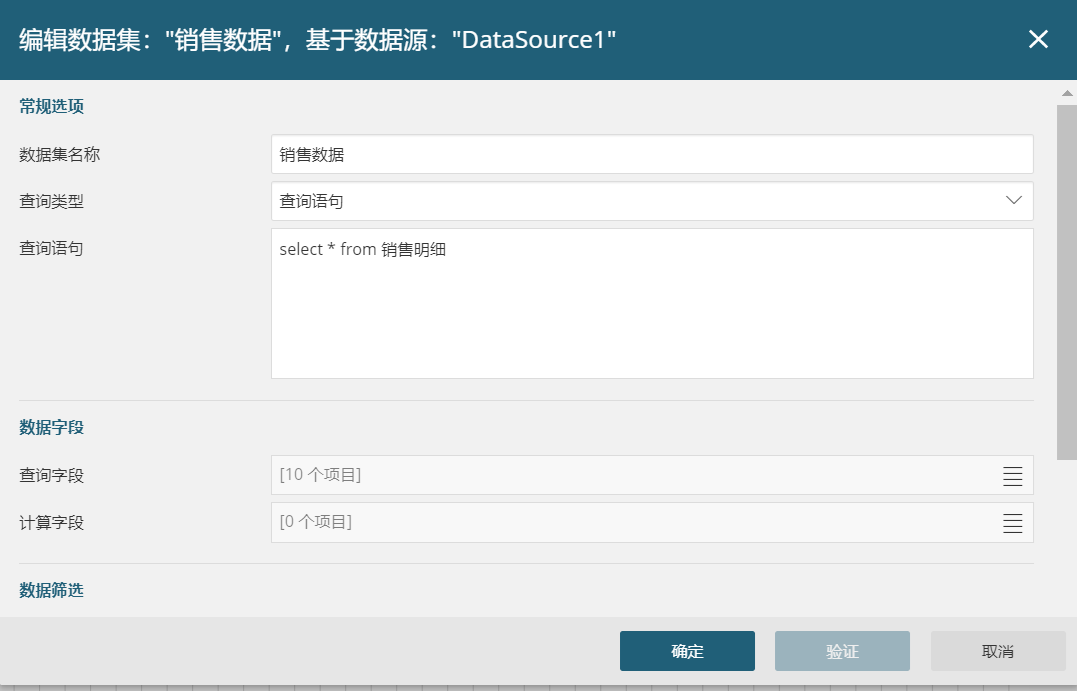Click into the 数据集名称 text field

pyautogui.click(x=651, y=155)
